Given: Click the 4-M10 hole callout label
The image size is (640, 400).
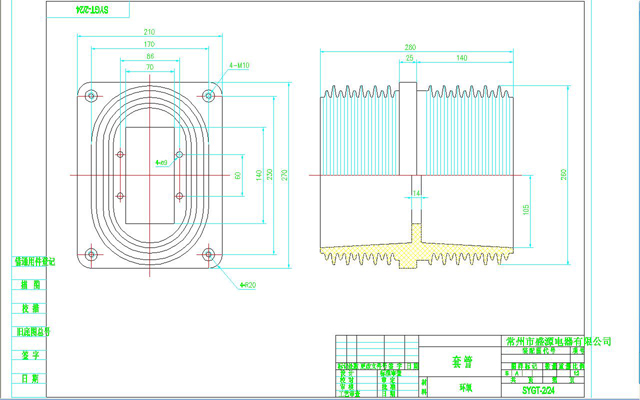Looking at the screenshot, I should tap(239, 66).
